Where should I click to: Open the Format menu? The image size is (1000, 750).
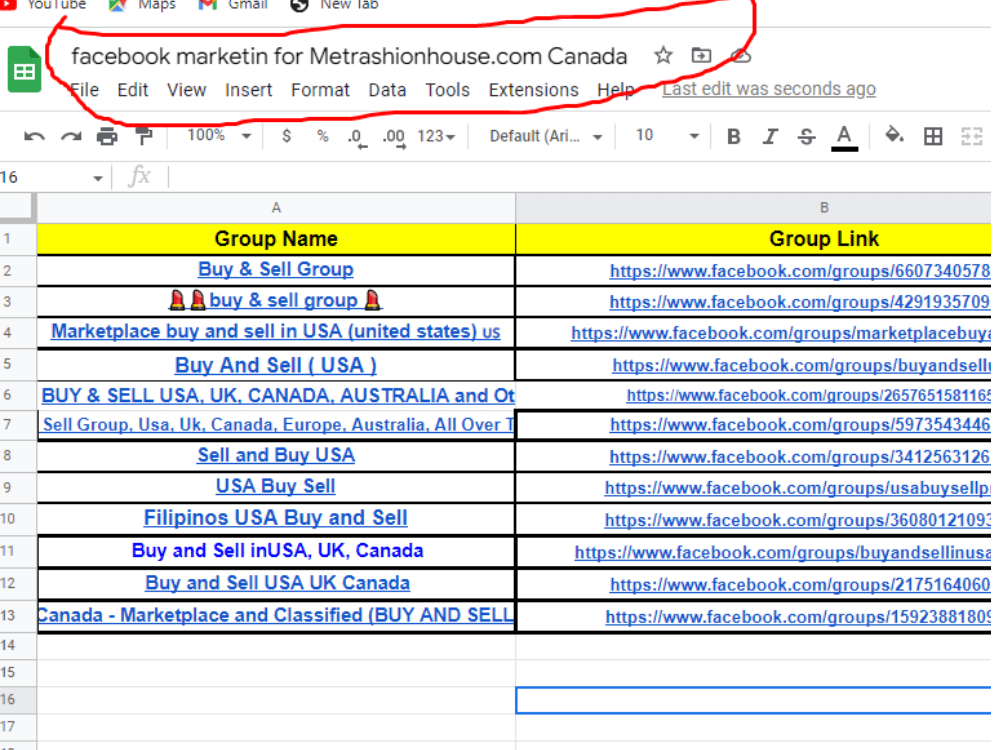[x=320, y=90]
